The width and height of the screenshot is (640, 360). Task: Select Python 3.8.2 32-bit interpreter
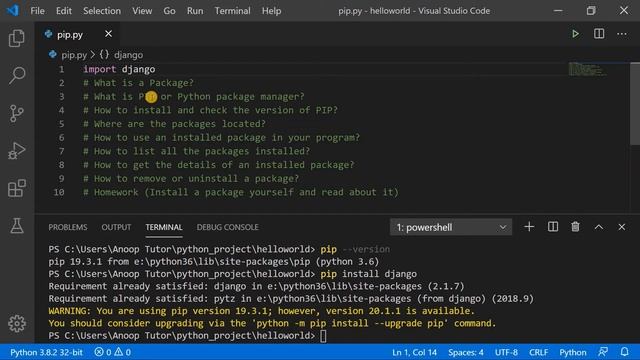pos(46,352)
